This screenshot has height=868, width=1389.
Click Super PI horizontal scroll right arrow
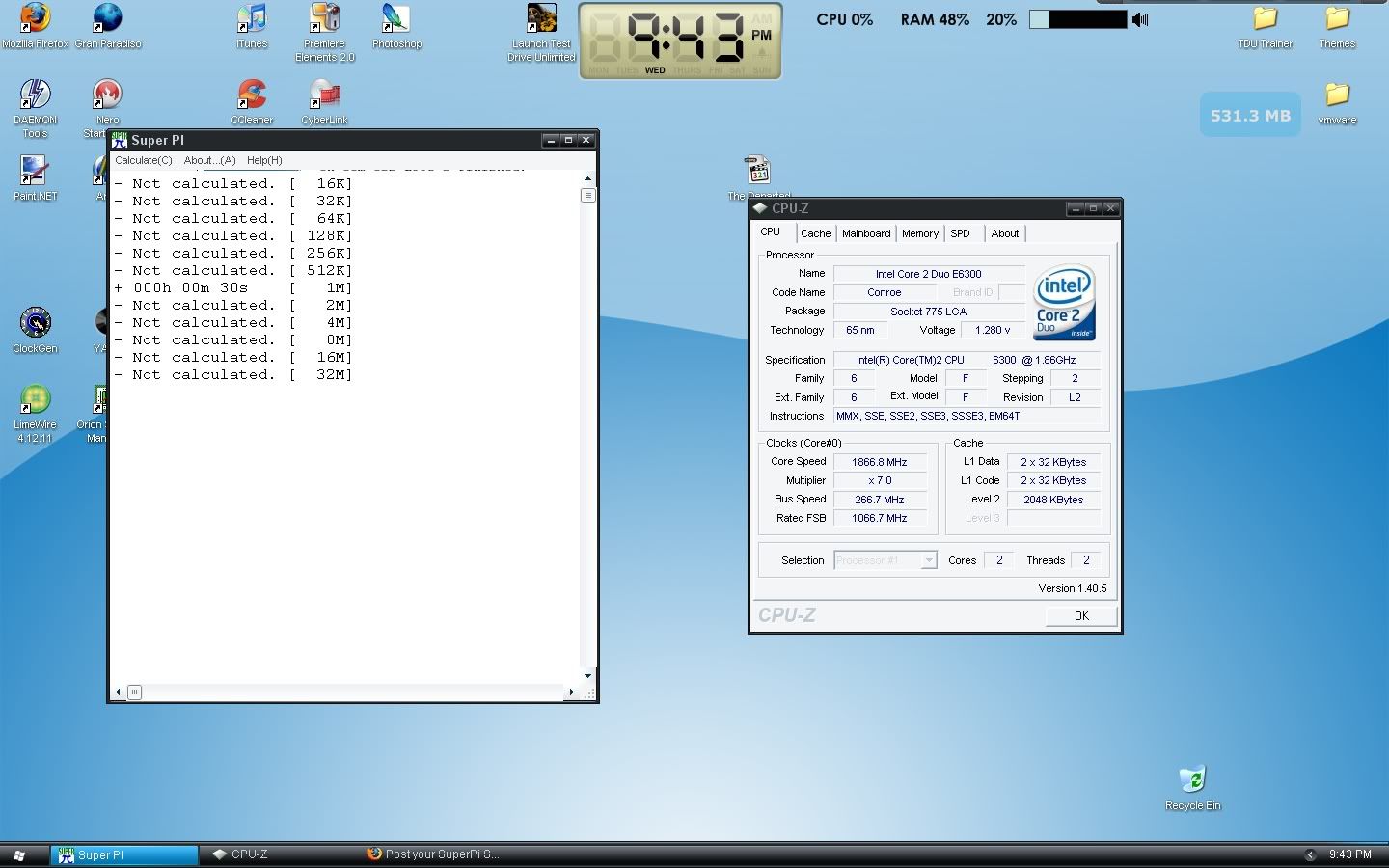[x=571, y=692]
